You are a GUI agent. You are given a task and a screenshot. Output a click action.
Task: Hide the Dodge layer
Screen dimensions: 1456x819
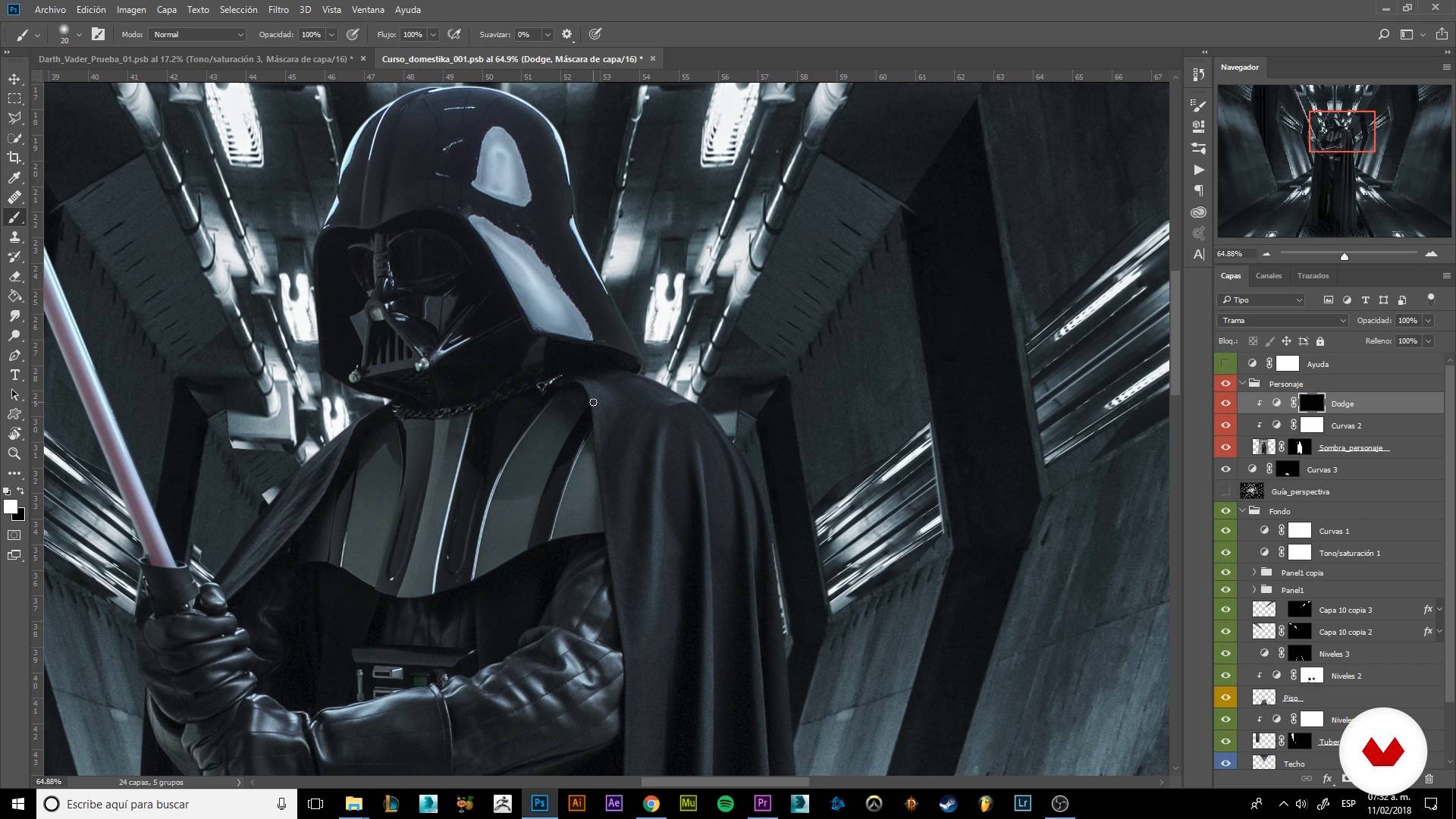[1225, 403]
